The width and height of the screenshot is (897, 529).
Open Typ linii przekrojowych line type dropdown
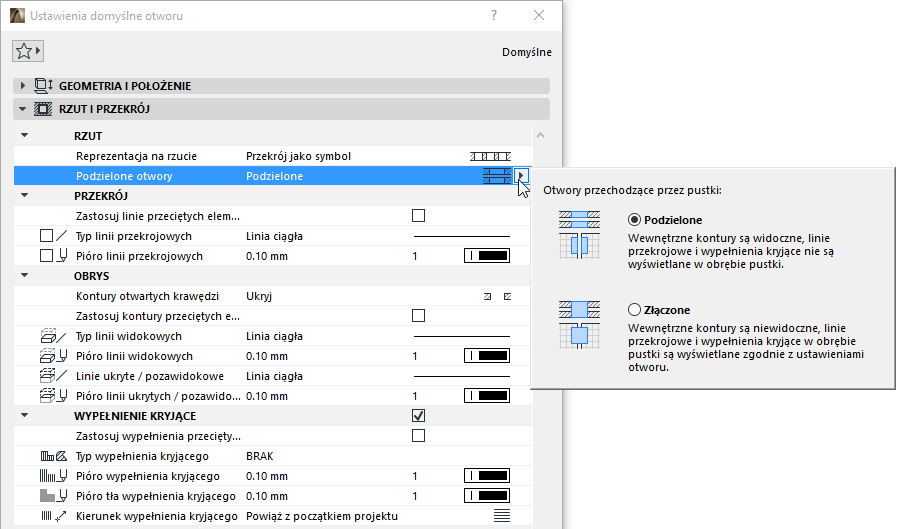(x=462, y=236)
